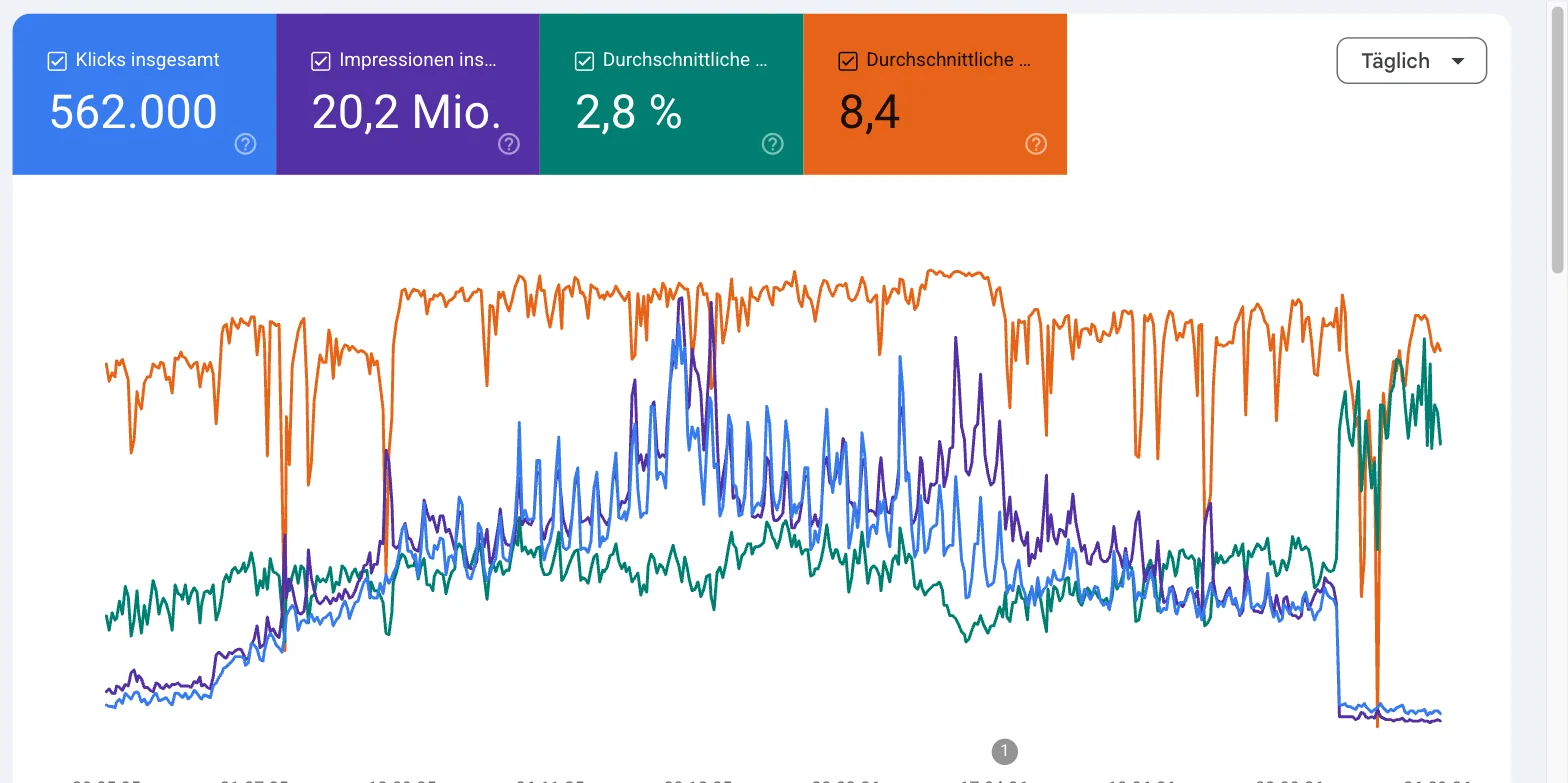
Task: Click the 562.000 clicks value
Action: click(133, 112)
